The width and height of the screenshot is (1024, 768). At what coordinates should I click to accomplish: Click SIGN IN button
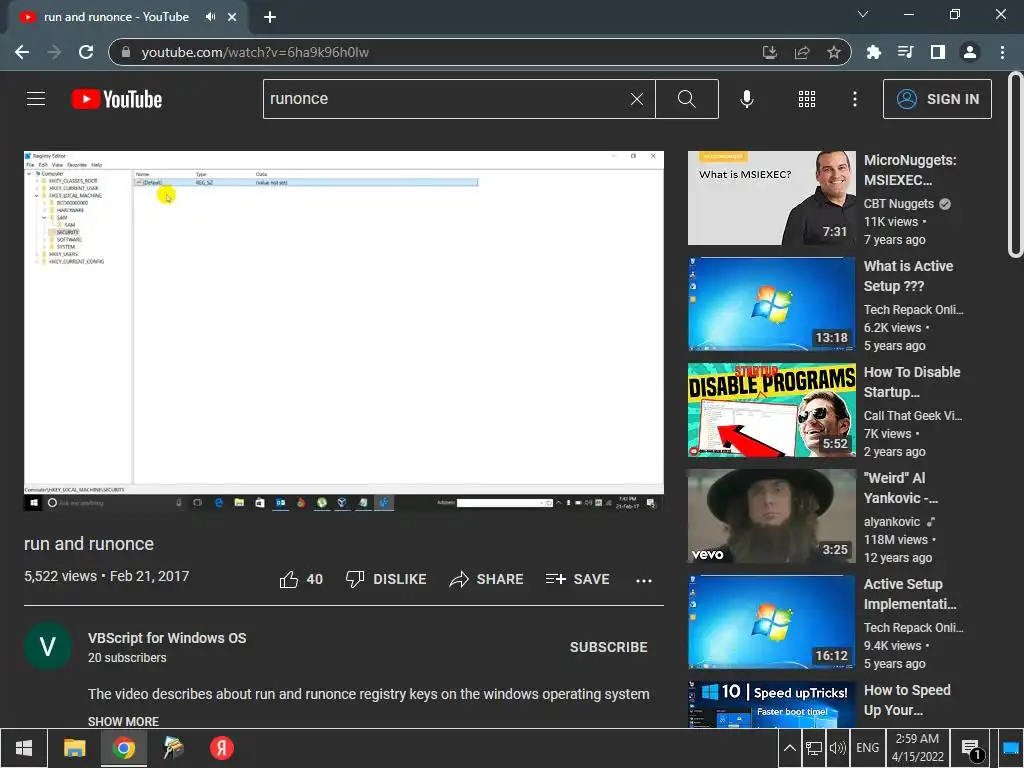coord(937,99)
